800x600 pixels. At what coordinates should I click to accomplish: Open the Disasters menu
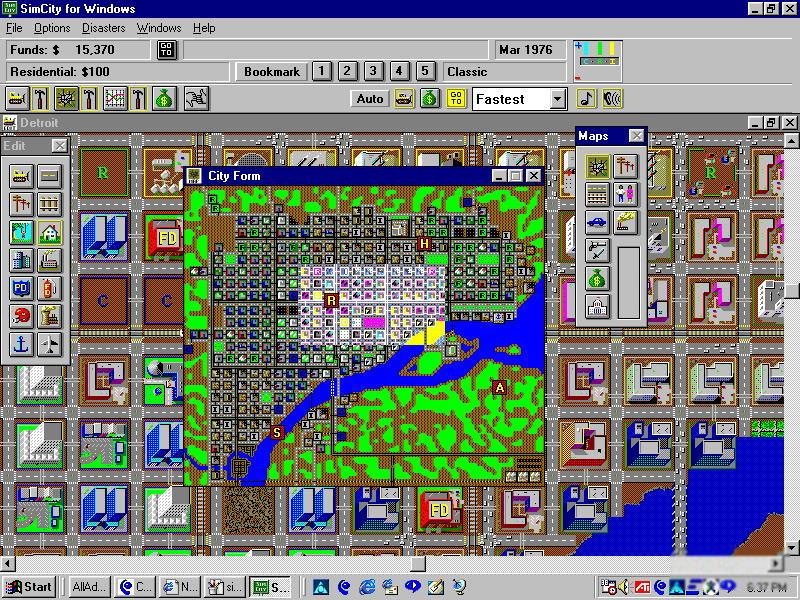click(103, 28)
